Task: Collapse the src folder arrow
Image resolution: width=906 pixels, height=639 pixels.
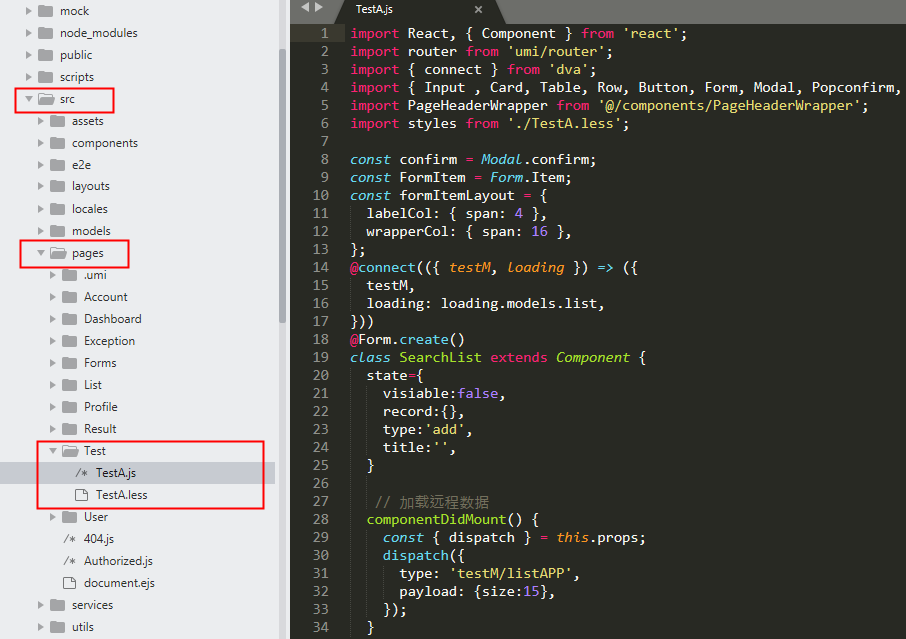Action: (x=28, y=99)
